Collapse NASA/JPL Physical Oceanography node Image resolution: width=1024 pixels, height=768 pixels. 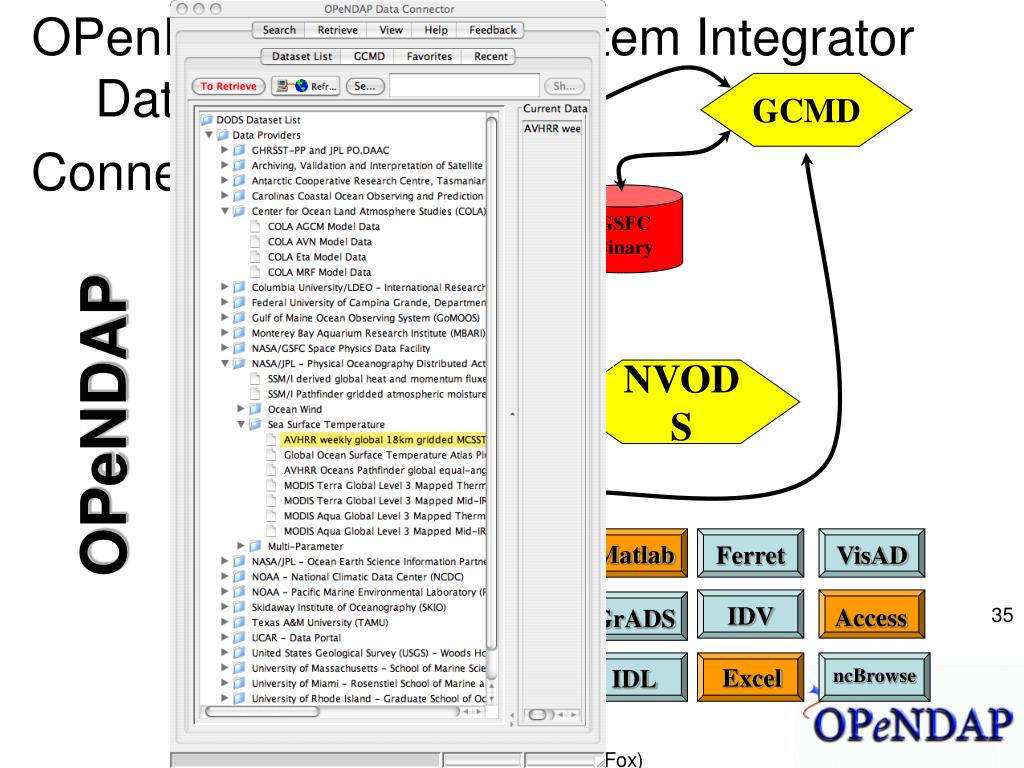click(x=225, y=363)
